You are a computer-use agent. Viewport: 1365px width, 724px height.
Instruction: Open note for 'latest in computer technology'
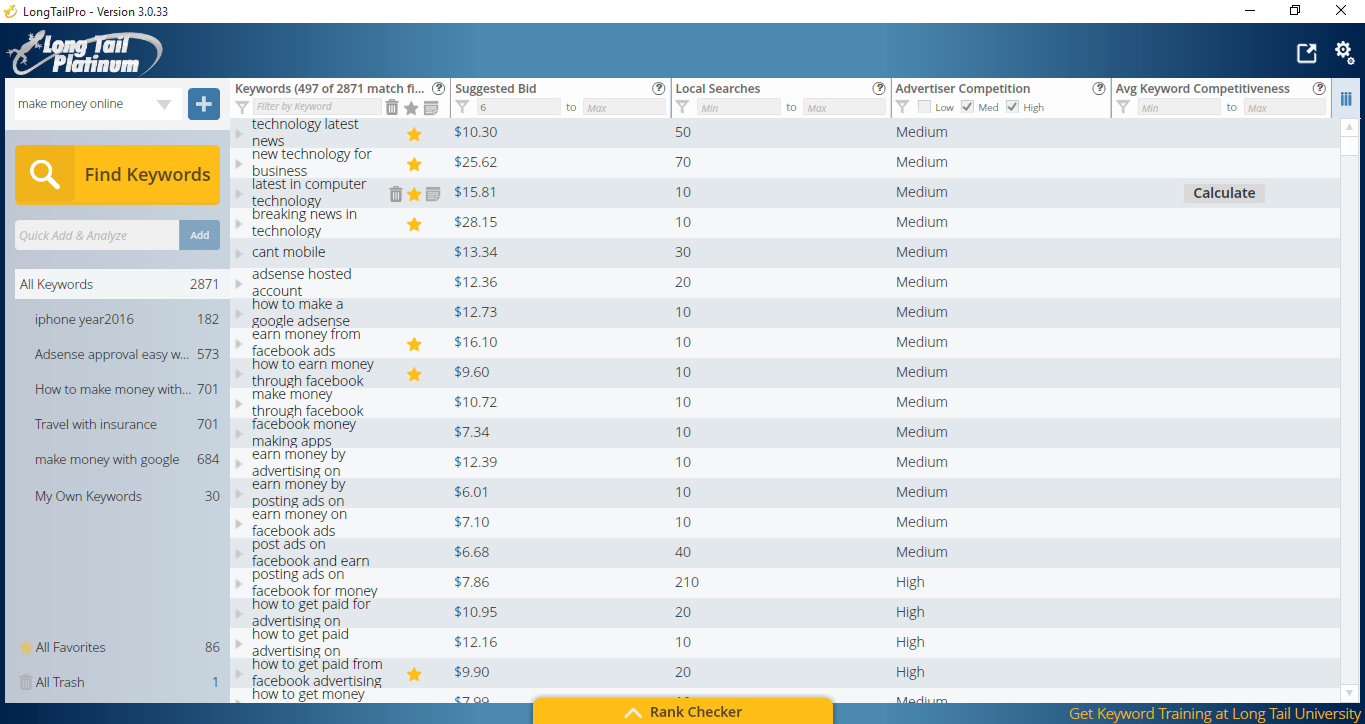(x=433, y=194)
